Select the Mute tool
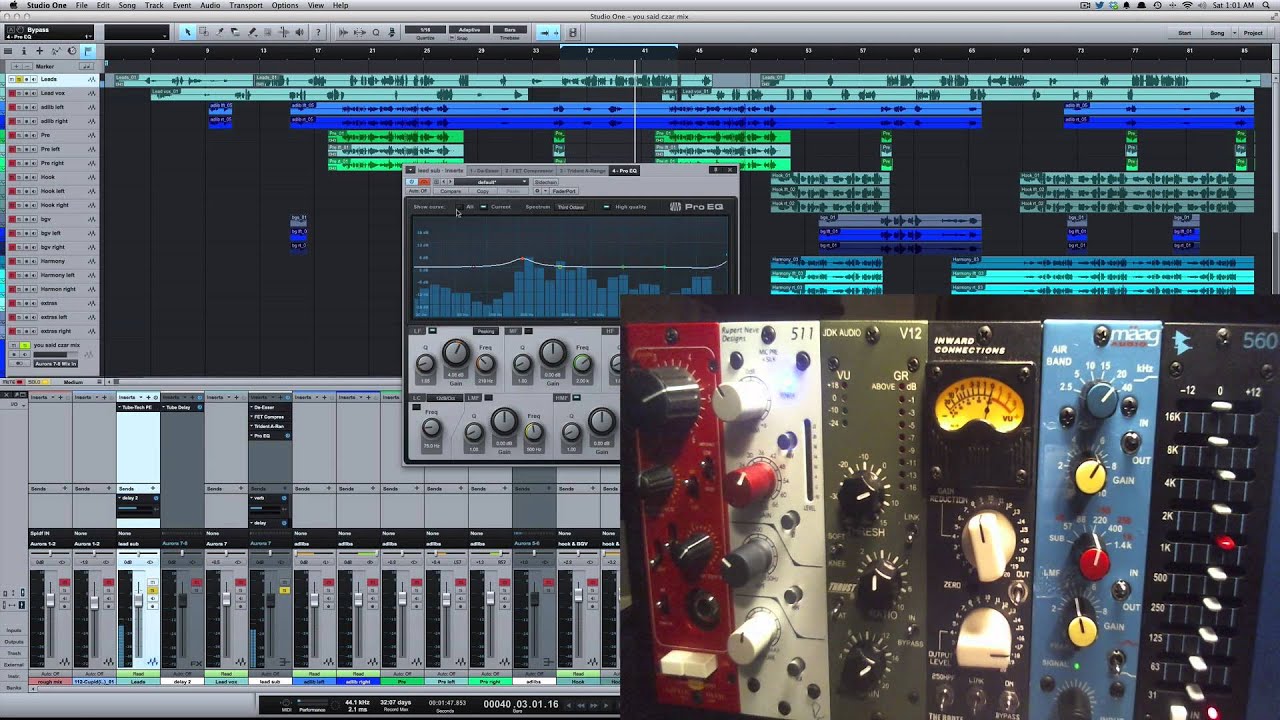Screen dimensions: 1280x720 [267, 31]
